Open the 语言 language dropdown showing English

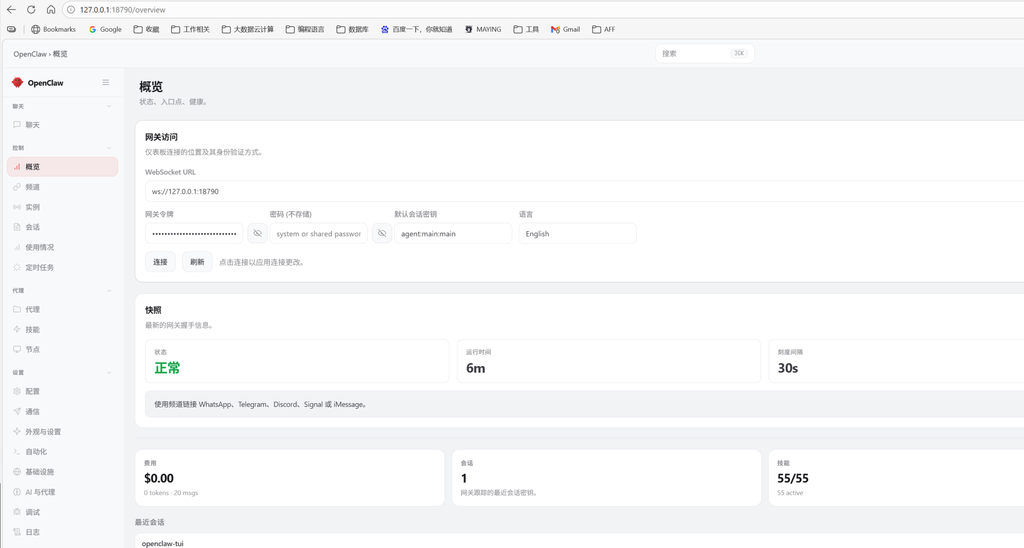577,233
